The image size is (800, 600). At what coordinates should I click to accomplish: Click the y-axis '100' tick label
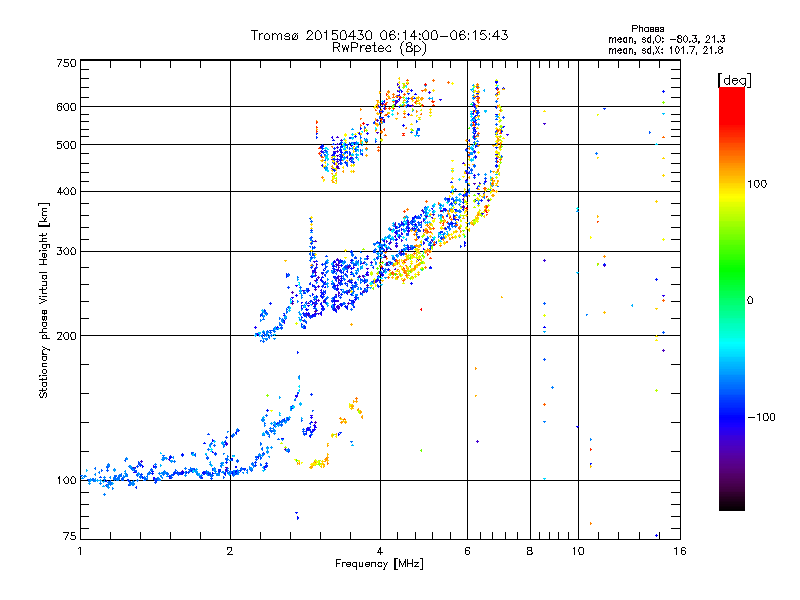(x=66, y=481)
